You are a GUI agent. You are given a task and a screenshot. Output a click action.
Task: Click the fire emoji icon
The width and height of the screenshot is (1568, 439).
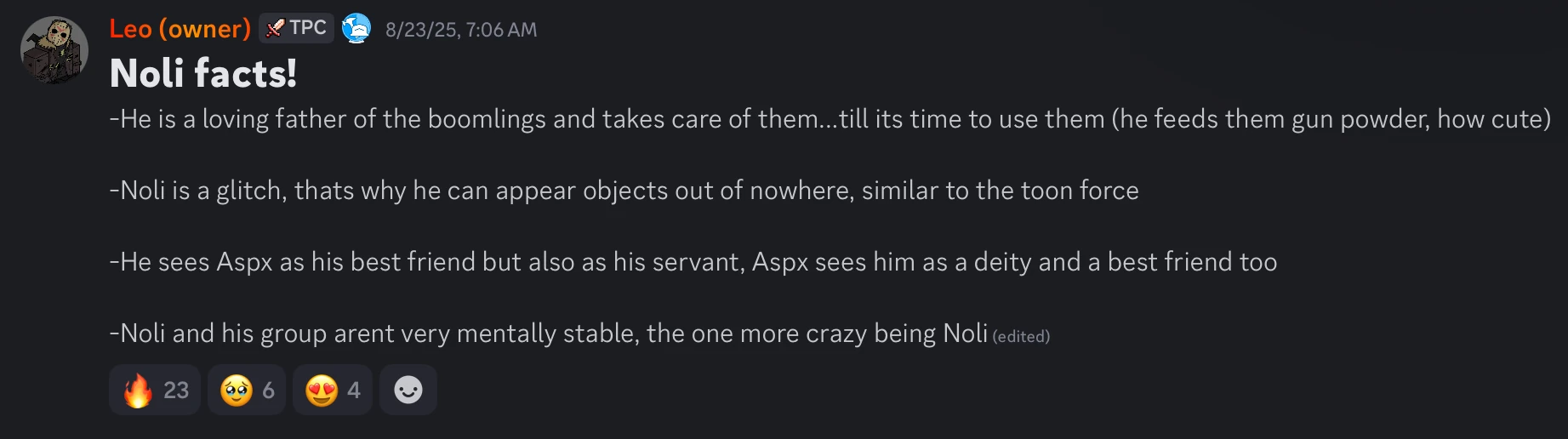pos(138,391)
